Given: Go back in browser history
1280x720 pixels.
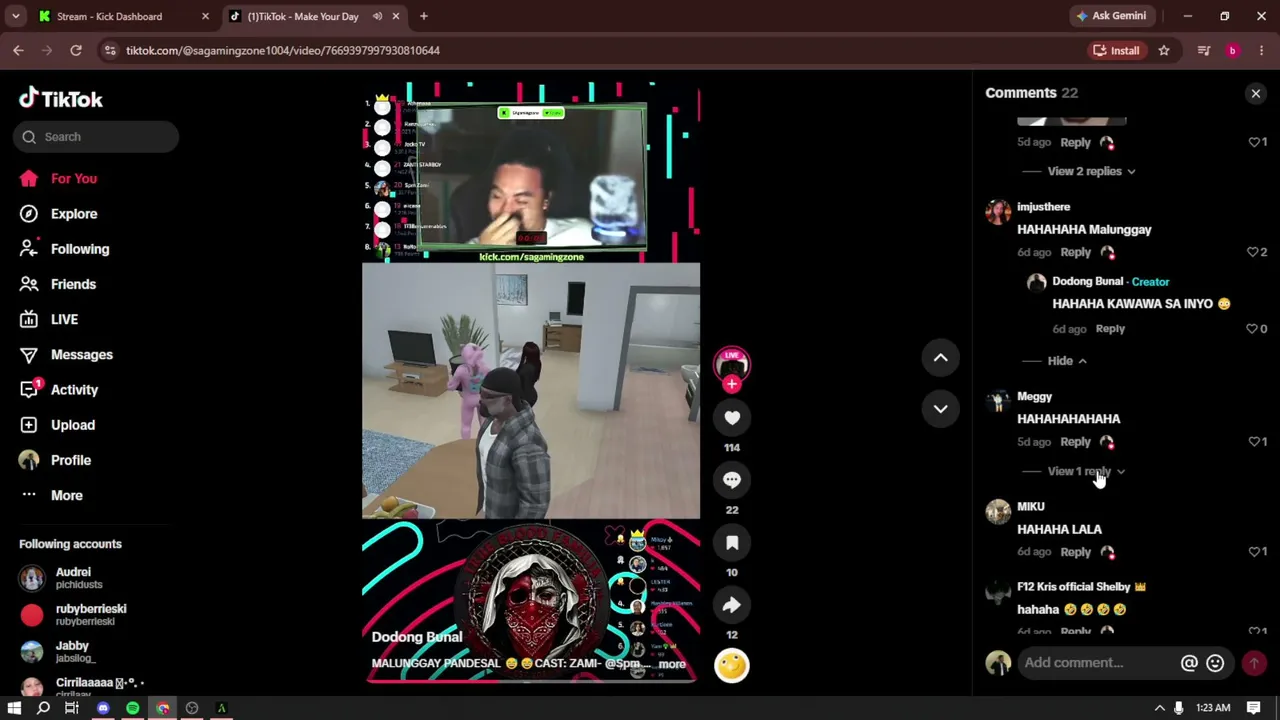Looking at the screenshot, I should tap(18, 50).
